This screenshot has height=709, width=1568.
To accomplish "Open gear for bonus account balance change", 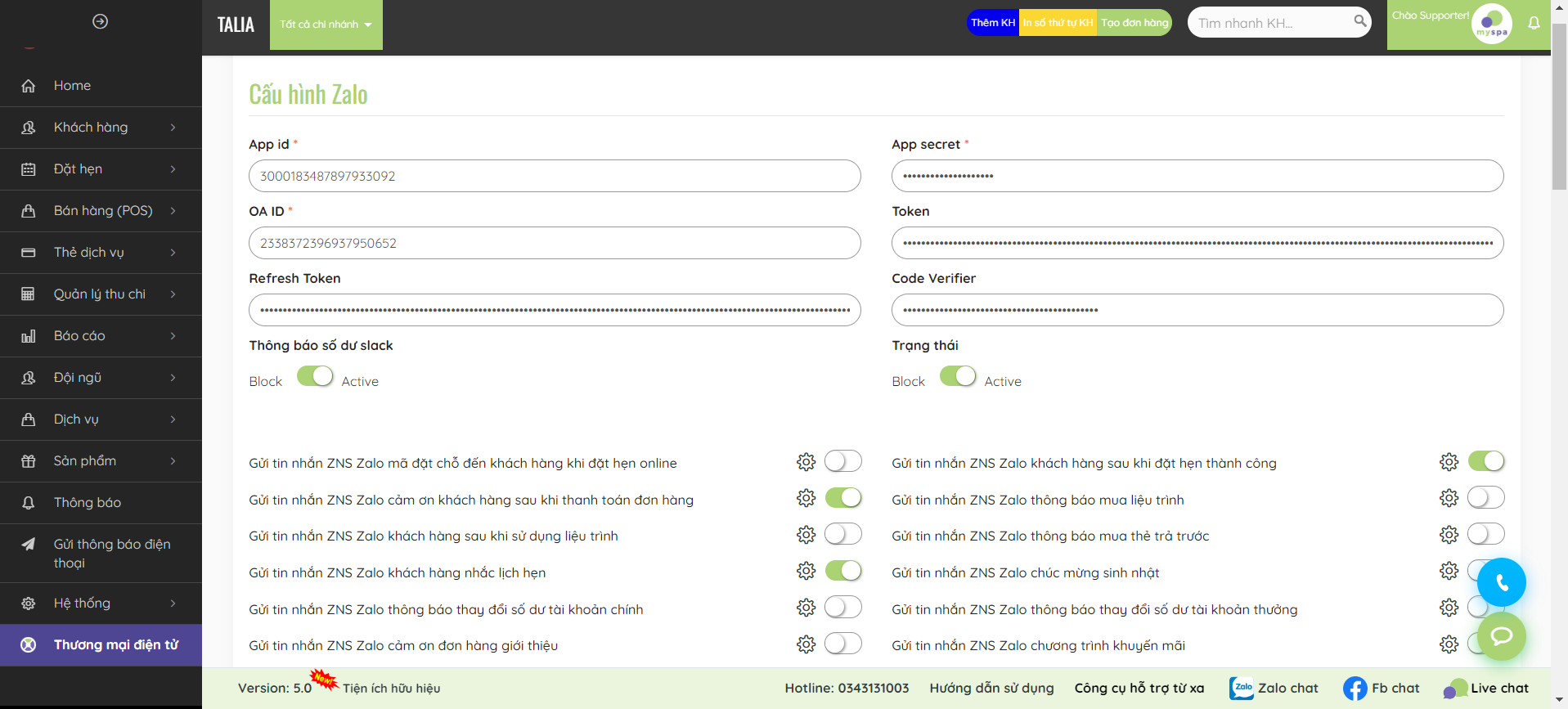I will pos(1449,608).
